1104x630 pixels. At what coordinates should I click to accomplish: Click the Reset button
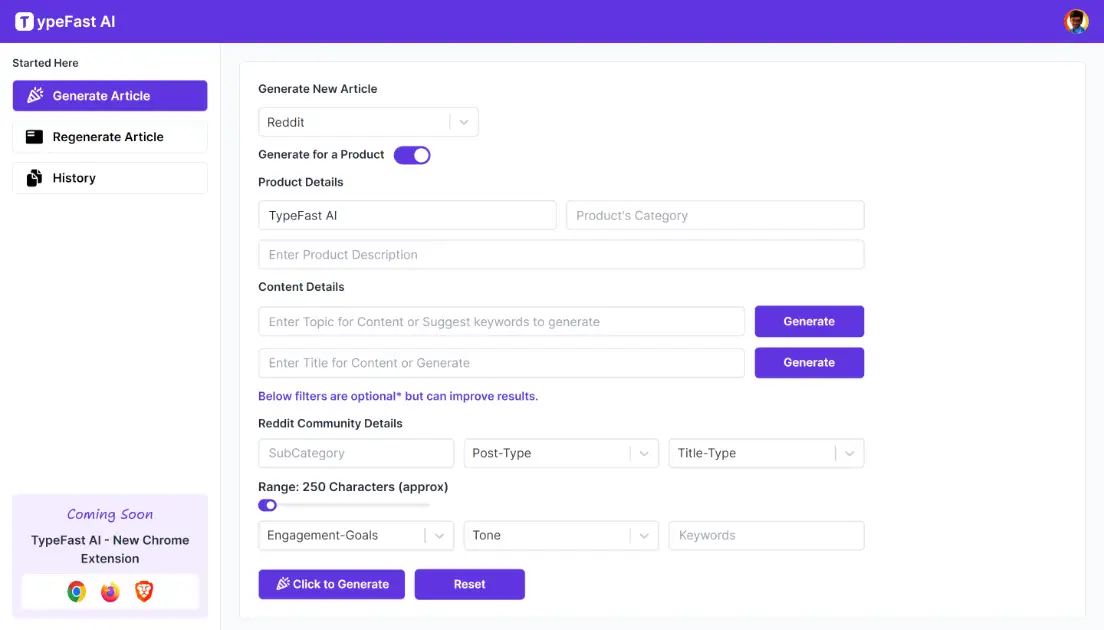469,584
